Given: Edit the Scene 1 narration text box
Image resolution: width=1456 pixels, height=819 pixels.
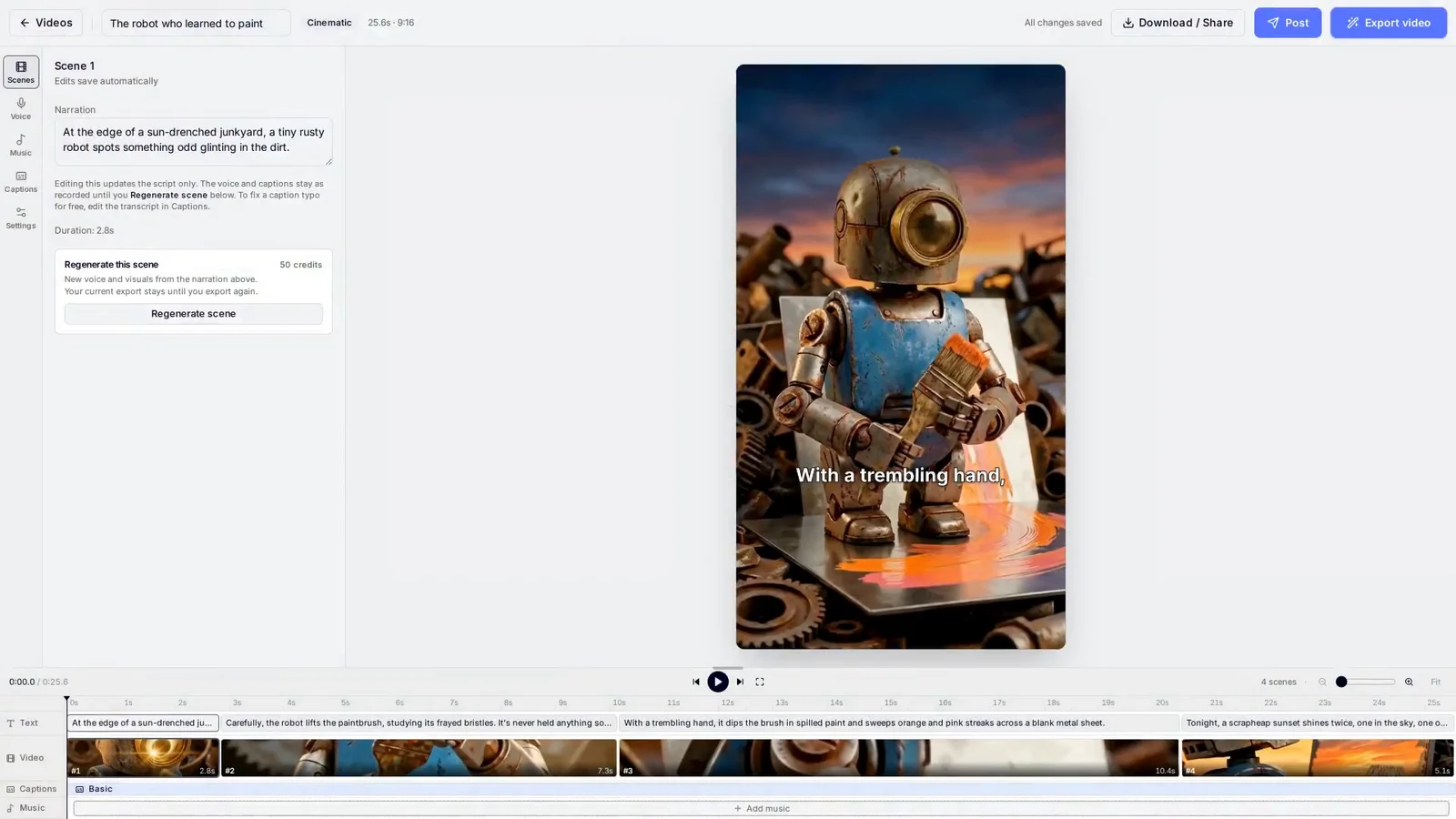Looking at the screenshot, I should [x=193, y=141].
